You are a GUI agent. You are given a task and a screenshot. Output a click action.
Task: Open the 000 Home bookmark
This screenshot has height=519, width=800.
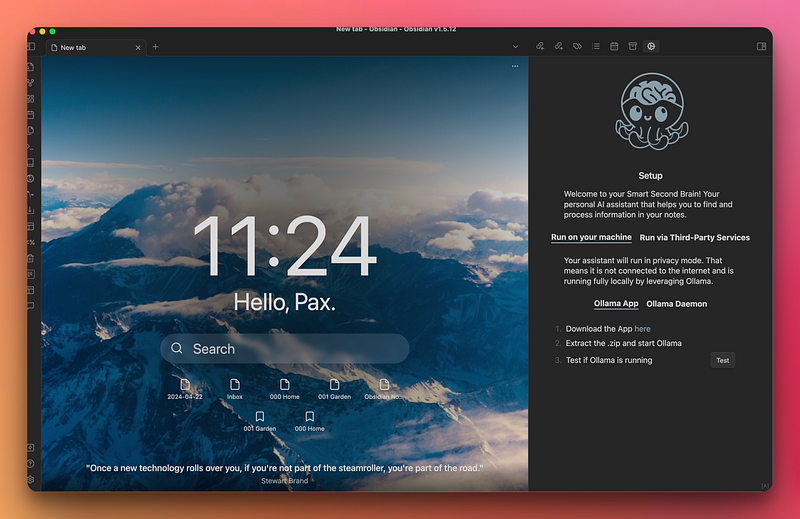[x=309, y=422]
